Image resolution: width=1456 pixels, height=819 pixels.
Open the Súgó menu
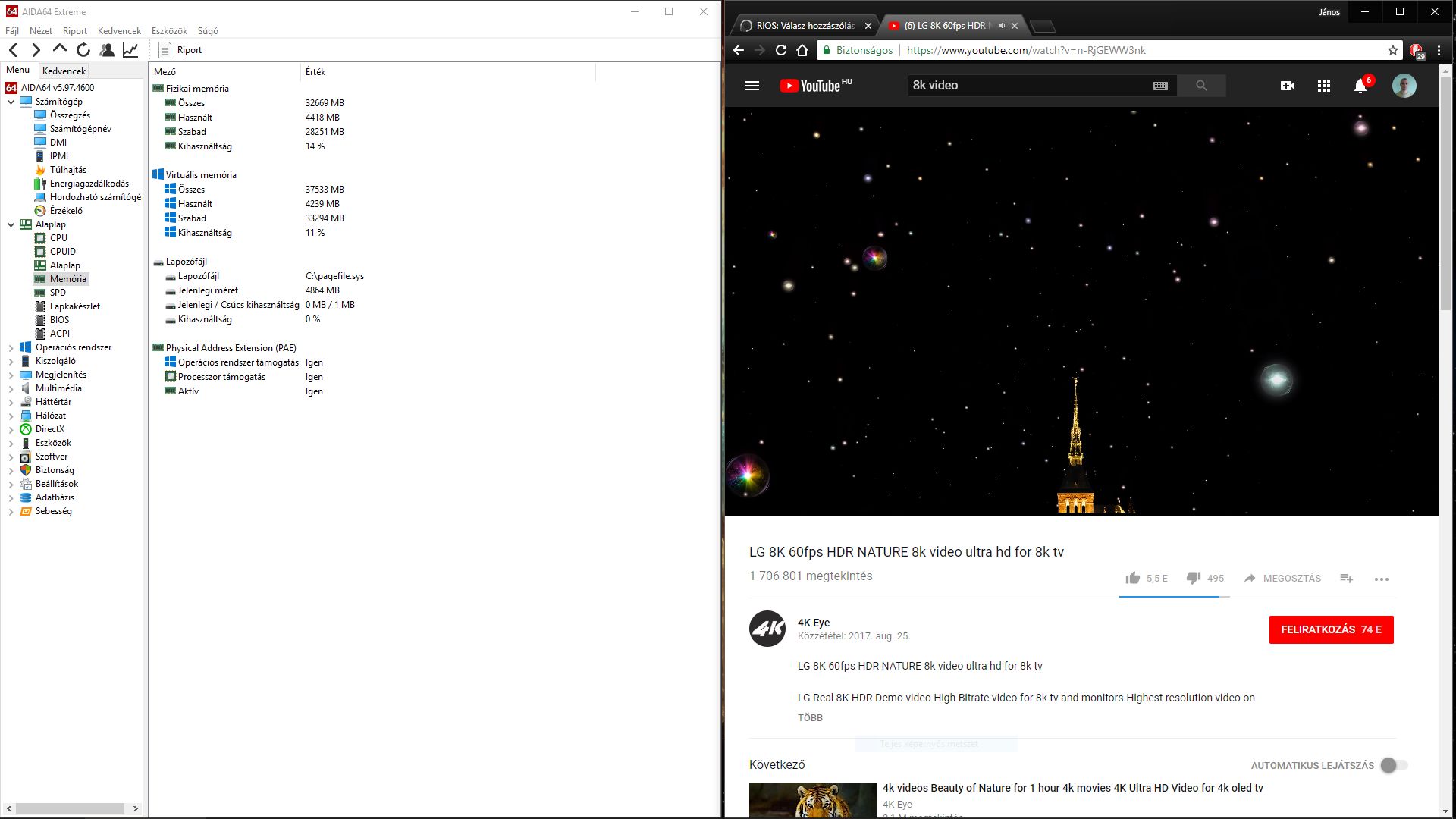(208, 31)
